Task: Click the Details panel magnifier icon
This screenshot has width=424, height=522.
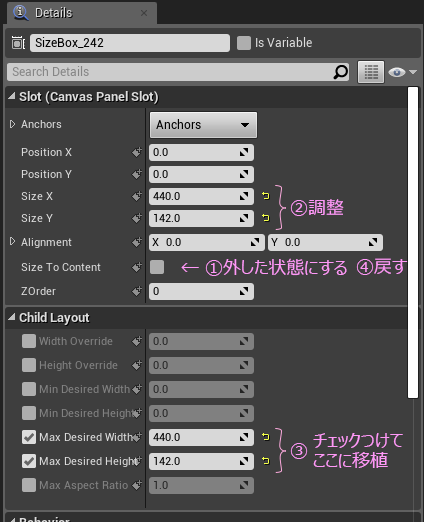Action: point(21,13)
